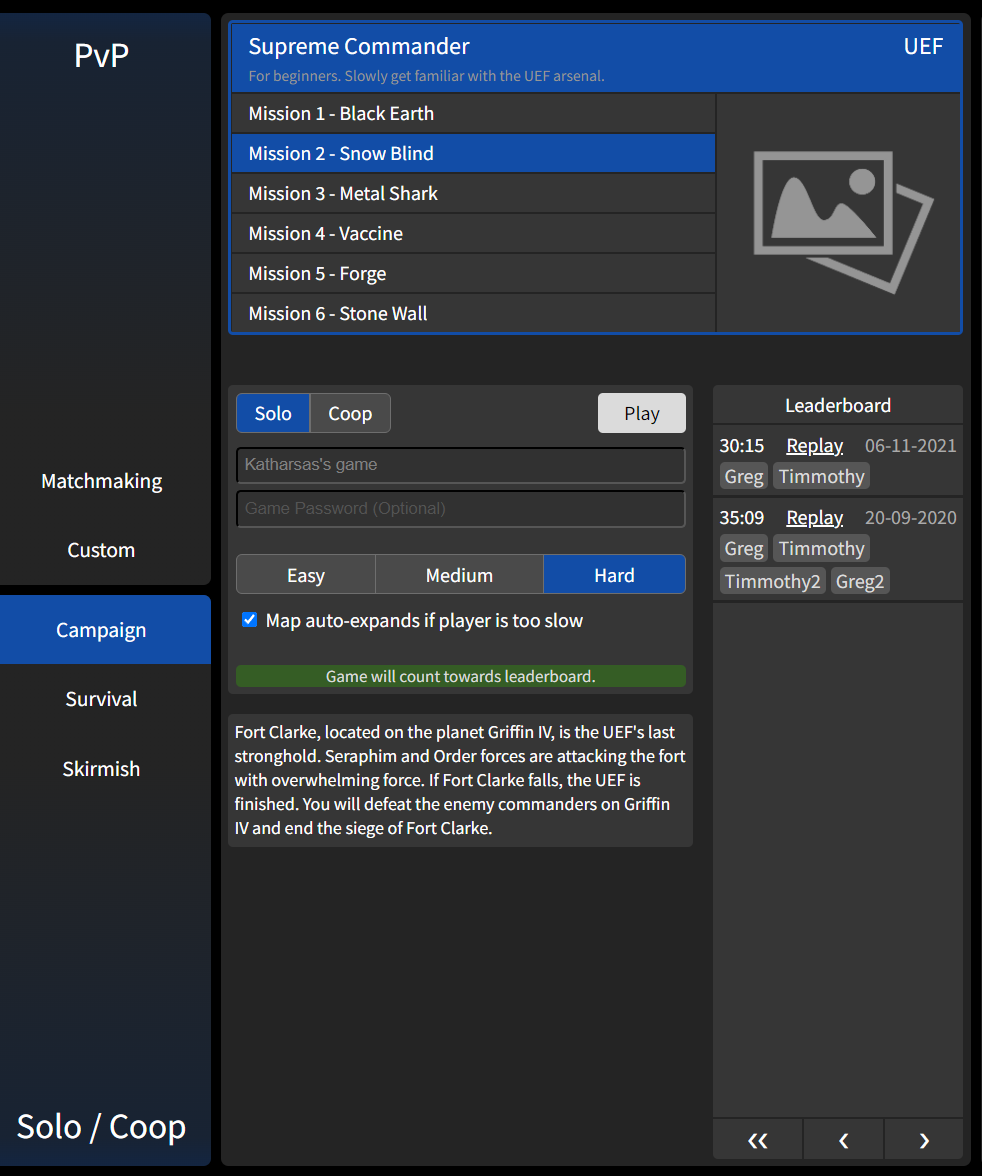Click Greg tag in the 30:15 entry
982x1176 pixels.
click(x=743, y=476)
